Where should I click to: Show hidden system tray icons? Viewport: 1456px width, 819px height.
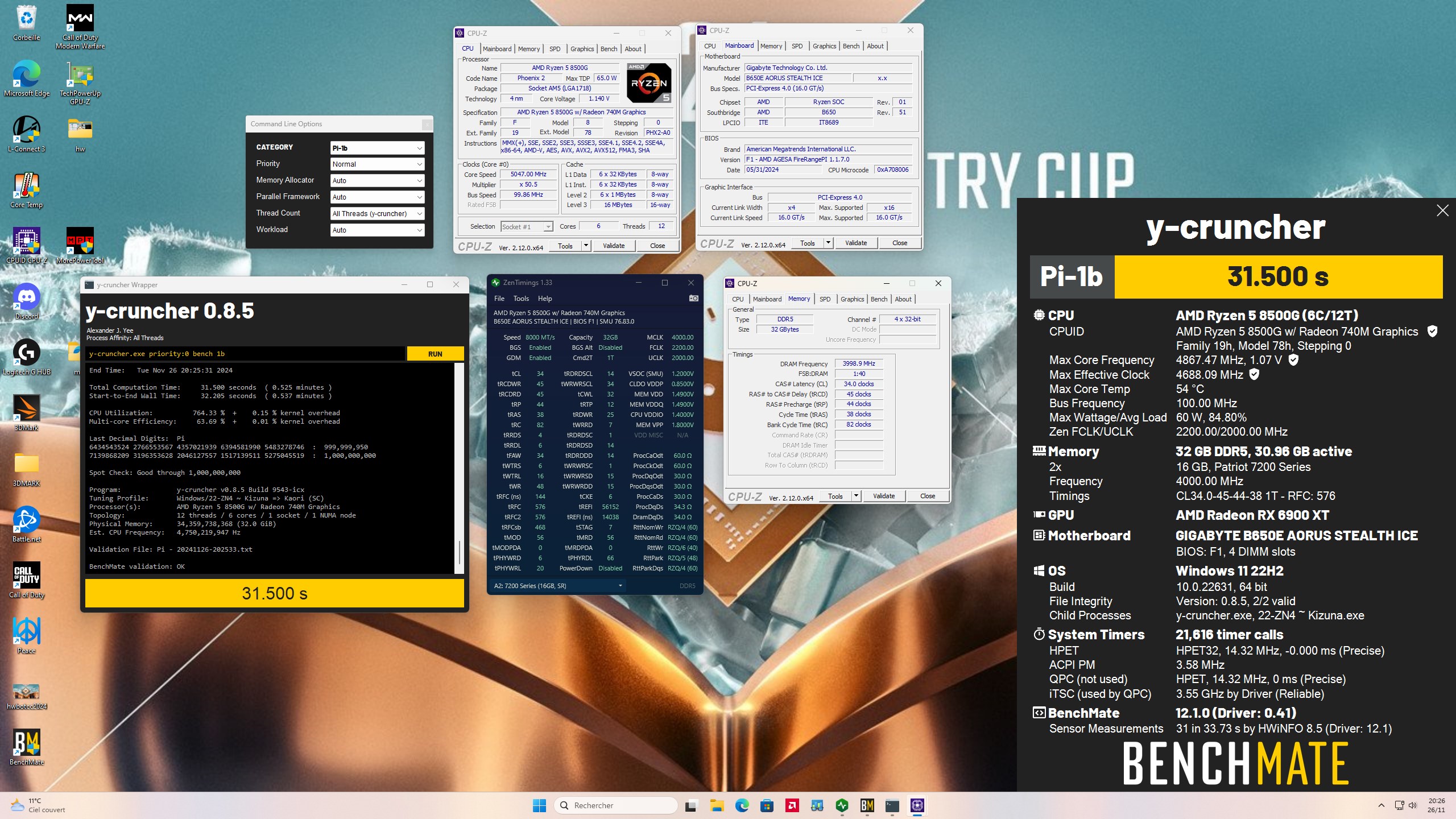tap(1381, 805)
